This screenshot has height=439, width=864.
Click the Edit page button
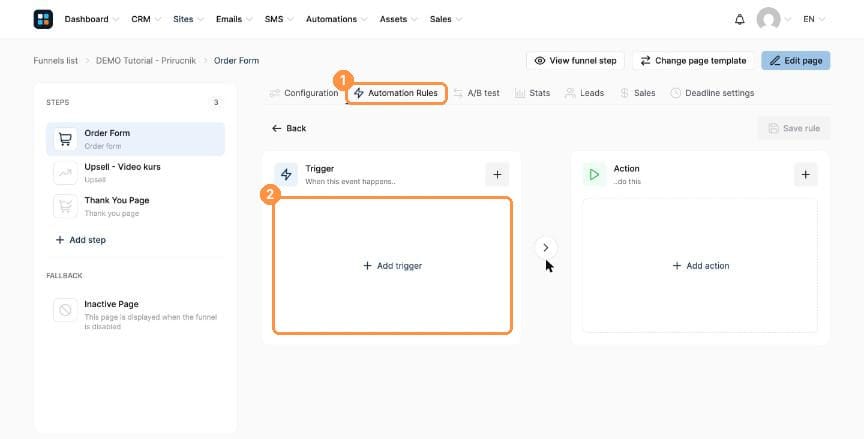(796, 61)
